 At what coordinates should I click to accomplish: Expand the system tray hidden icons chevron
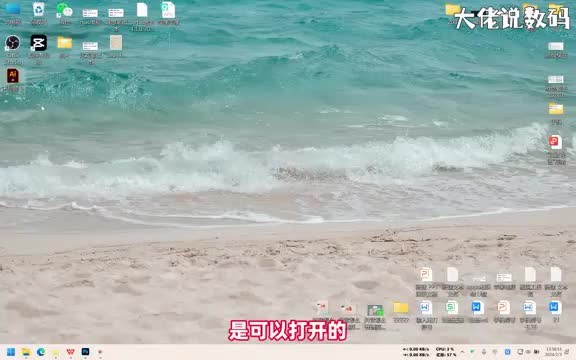462,352
